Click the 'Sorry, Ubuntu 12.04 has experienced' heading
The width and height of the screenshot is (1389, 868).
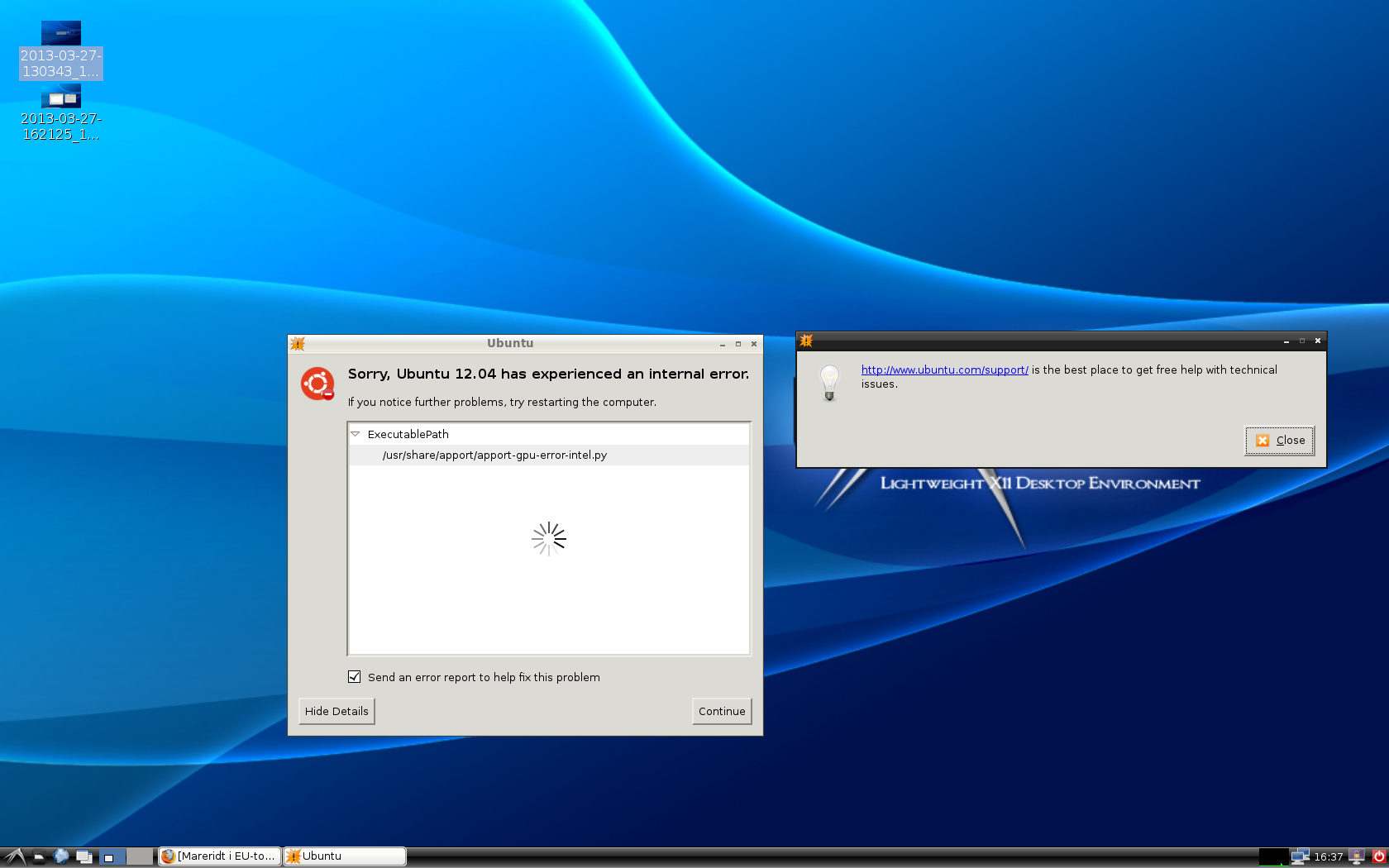pos(548,374)
